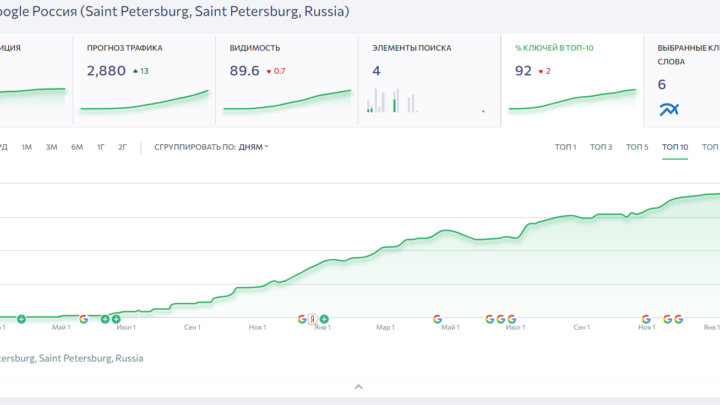Click the Yandex update marker near Янв 1
720x405 pixels.
pyautogui.click(x=313, y=319)
